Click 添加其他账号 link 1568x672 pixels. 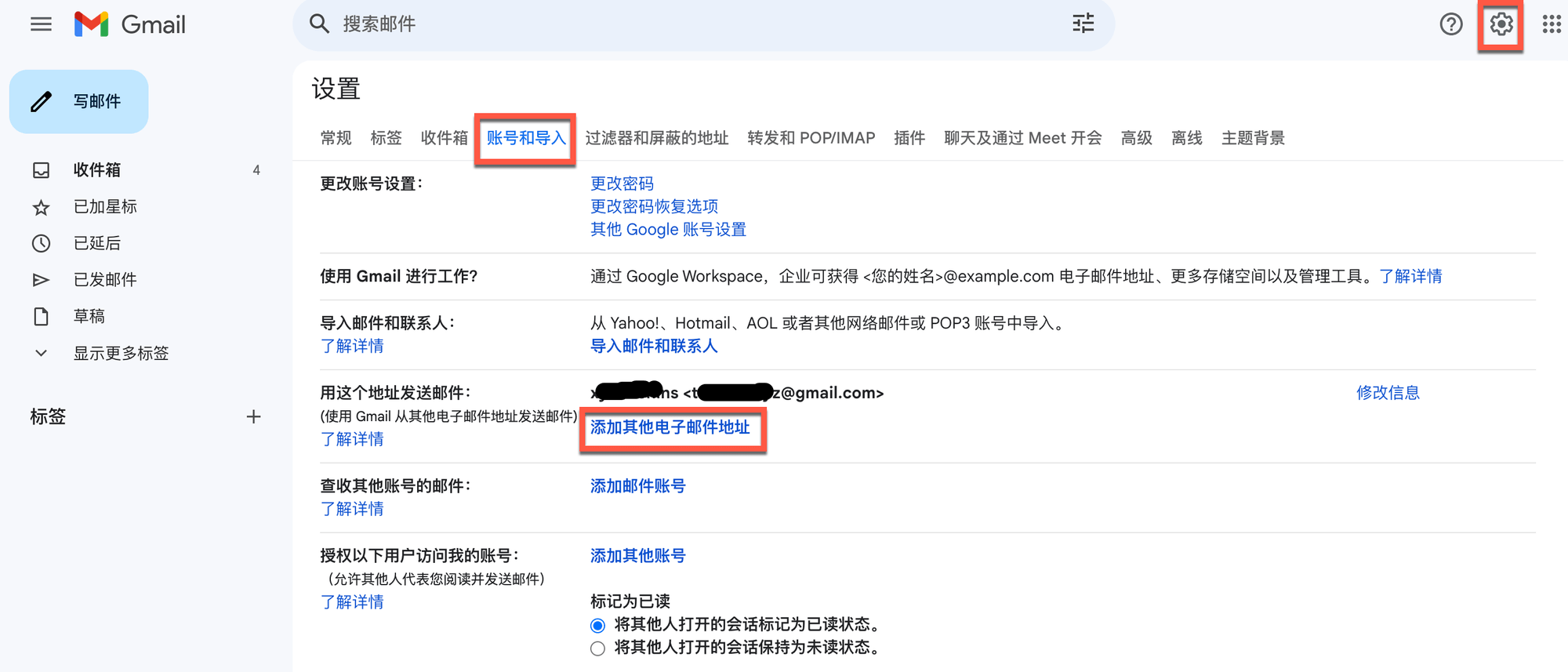pyautogui.click(x=637, y=556)
